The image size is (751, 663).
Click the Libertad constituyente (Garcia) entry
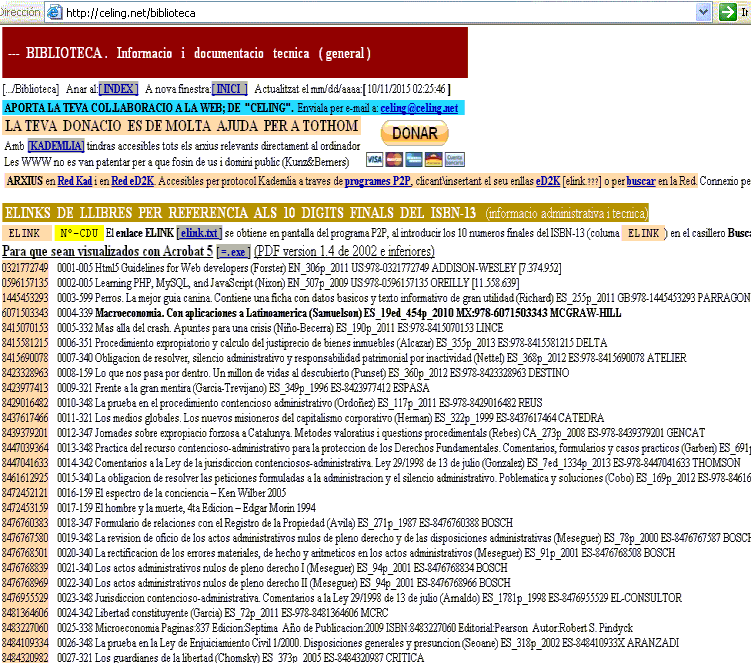click(223, 613)
